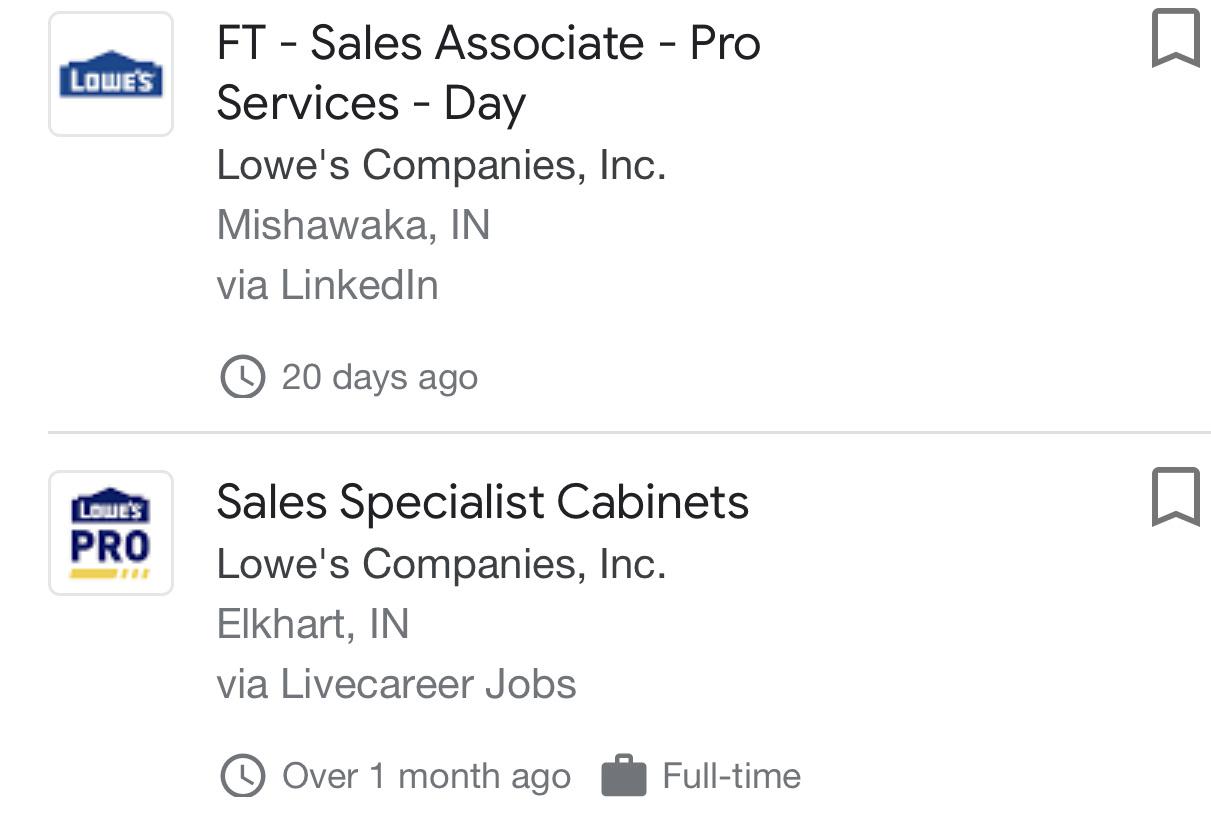This screenshot has height=828, width=1211.
Task: Select the Elkhart, IN location text
Action: point(313,624)
